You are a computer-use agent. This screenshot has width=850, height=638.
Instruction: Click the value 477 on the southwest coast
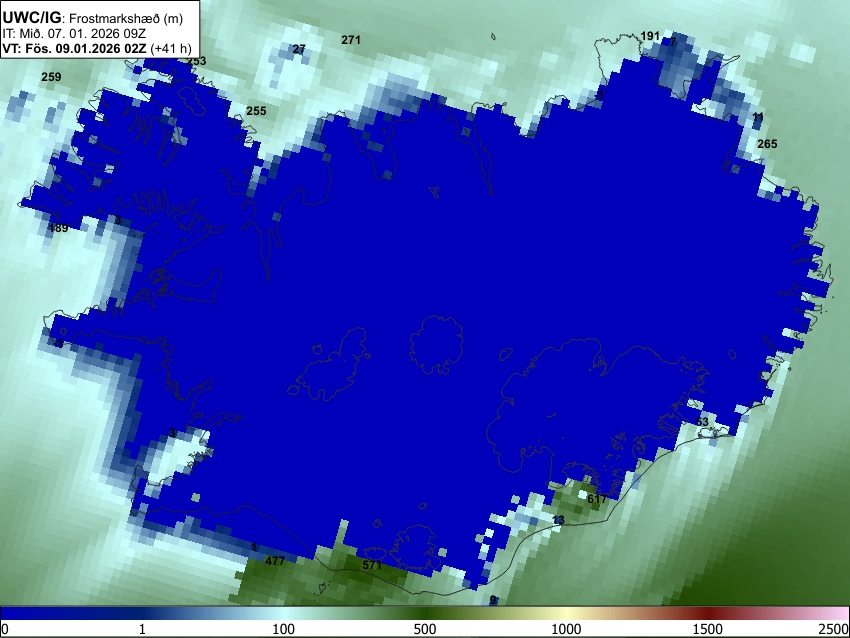click(x=275, y=560)
